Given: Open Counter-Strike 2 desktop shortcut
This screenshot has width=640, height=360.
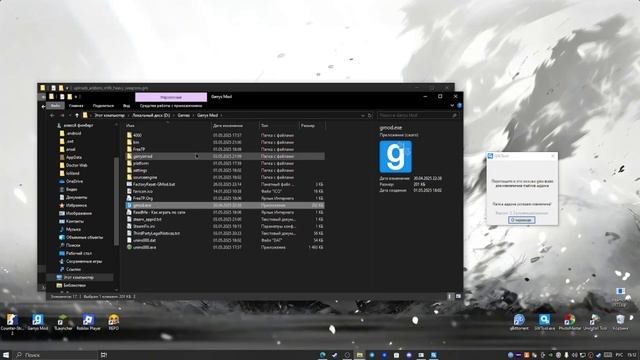Looking at the screenshot, I should 12,324.
